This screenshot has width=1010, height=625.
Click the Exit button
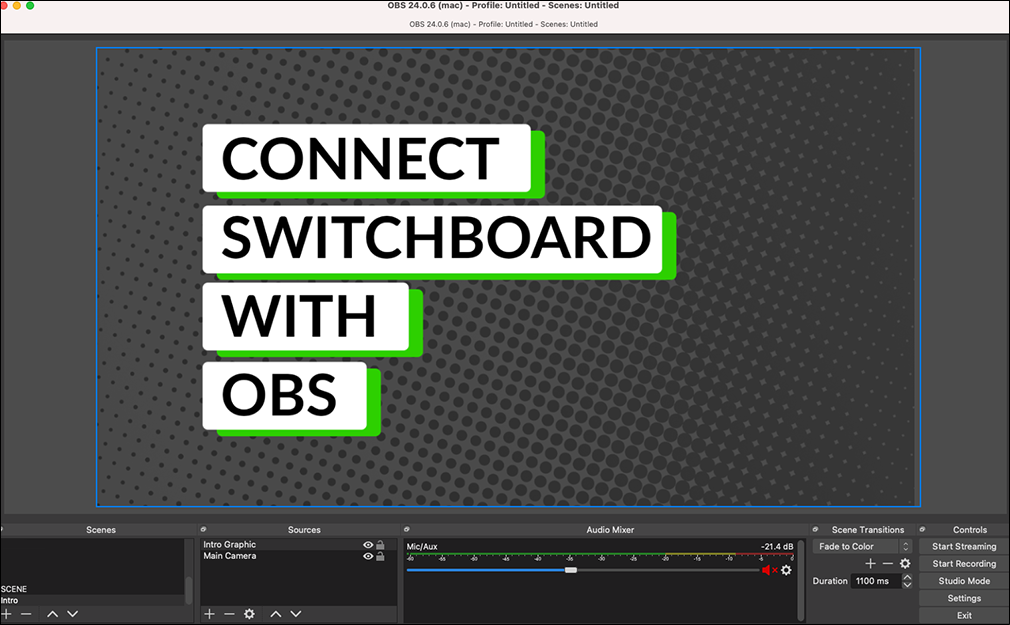pos(964,615)
